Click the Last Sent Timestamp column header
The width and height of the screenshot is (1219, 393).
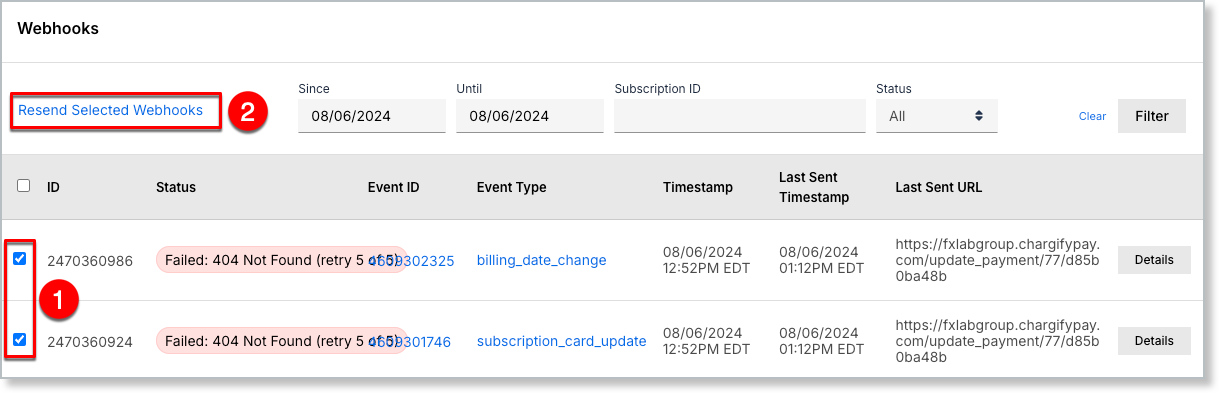[x=814, y=187]
